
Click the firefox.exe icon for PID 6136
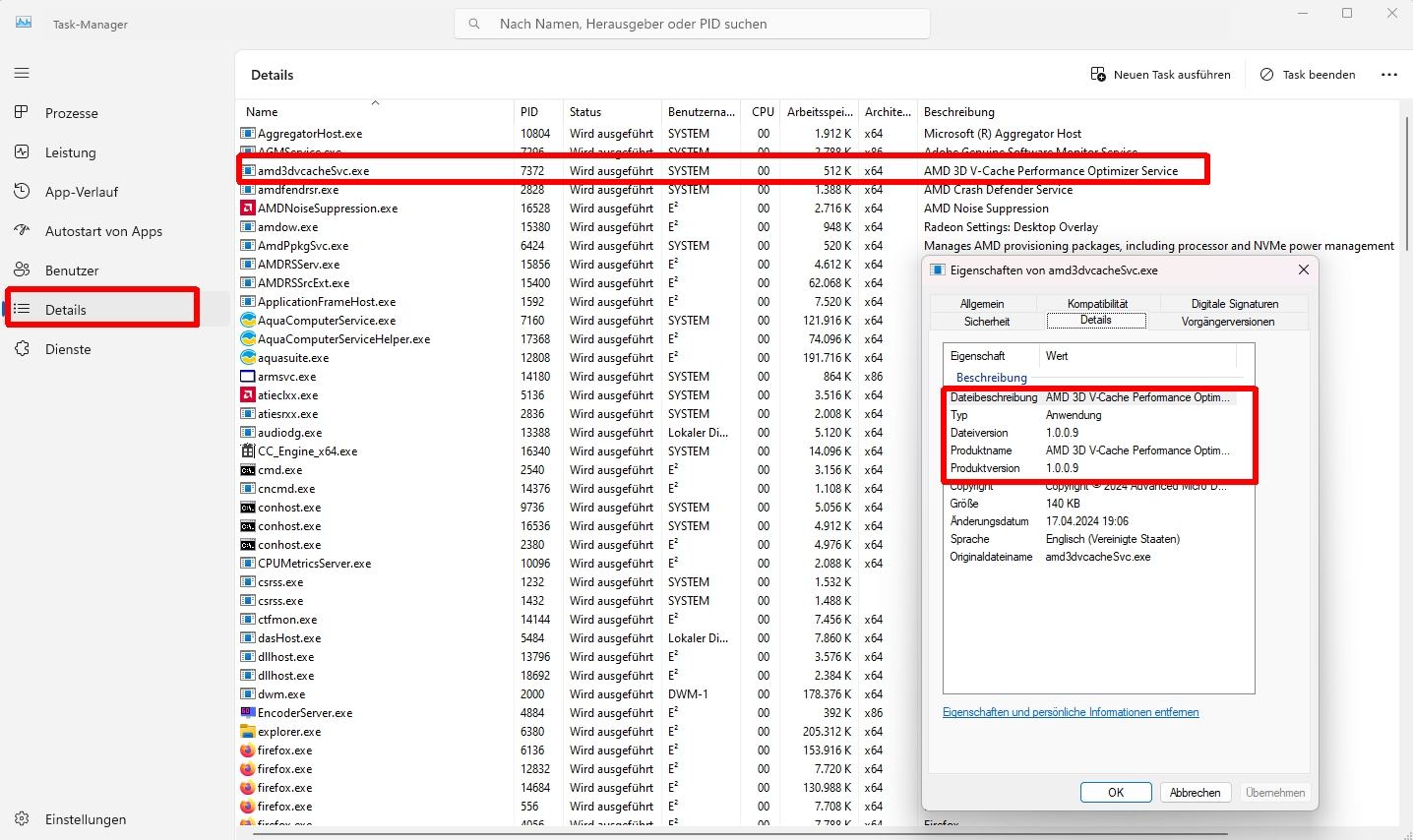(x=248, y=750)
